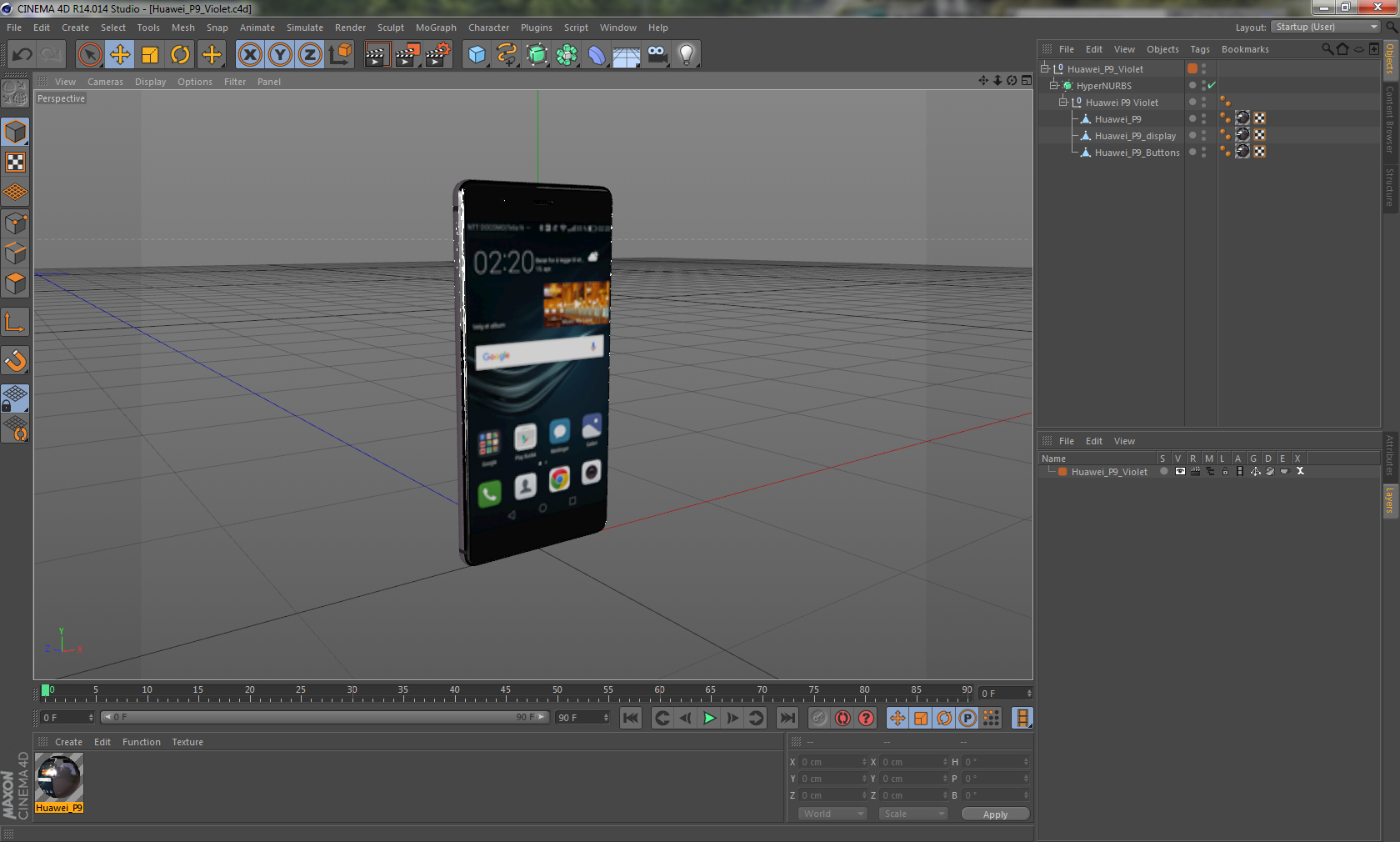Select Points mode icon
1400x842 pixels.
[15, 223]
